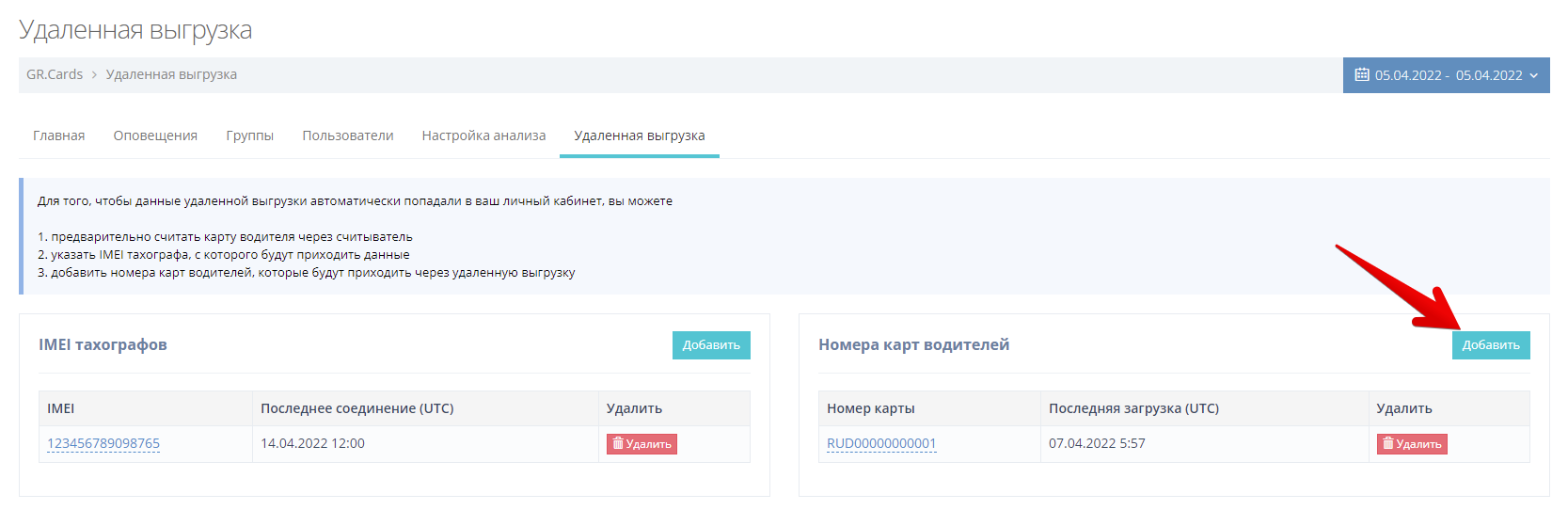
Task: Open the Главная tab
Action: (58, 135)
